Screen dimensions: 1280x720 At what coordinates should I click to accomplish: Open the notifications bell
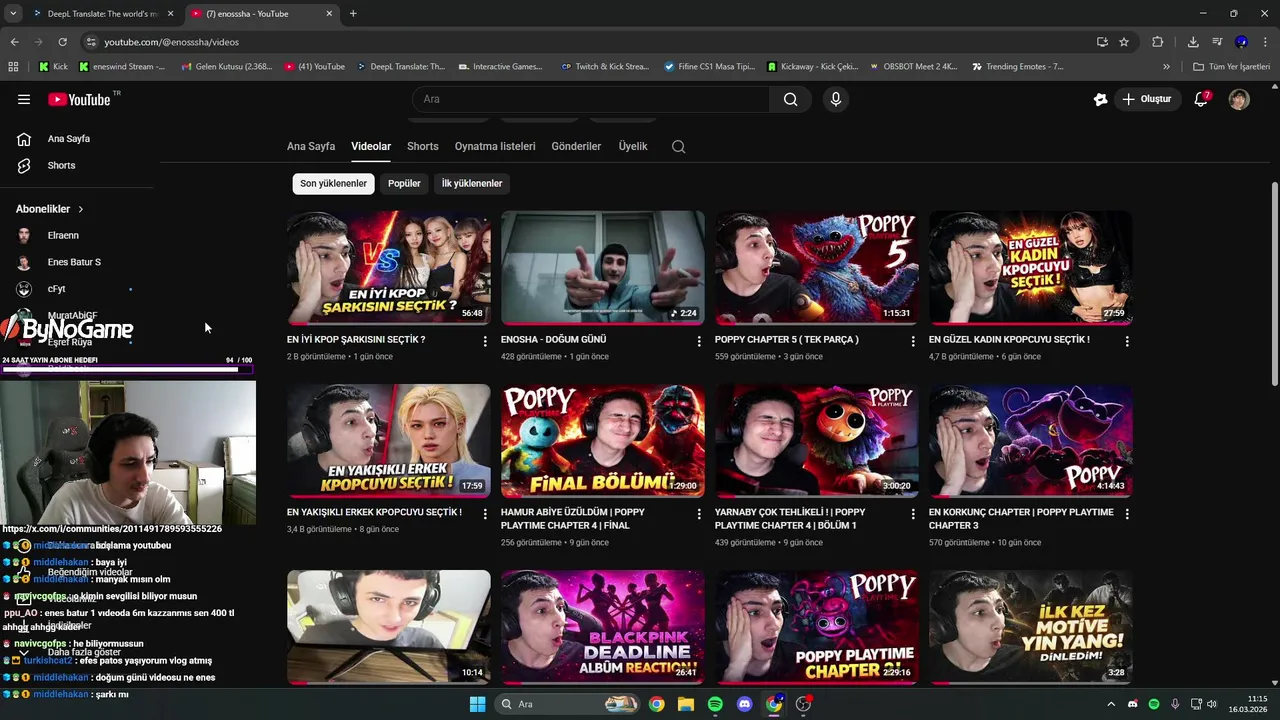pos(1201,99)
